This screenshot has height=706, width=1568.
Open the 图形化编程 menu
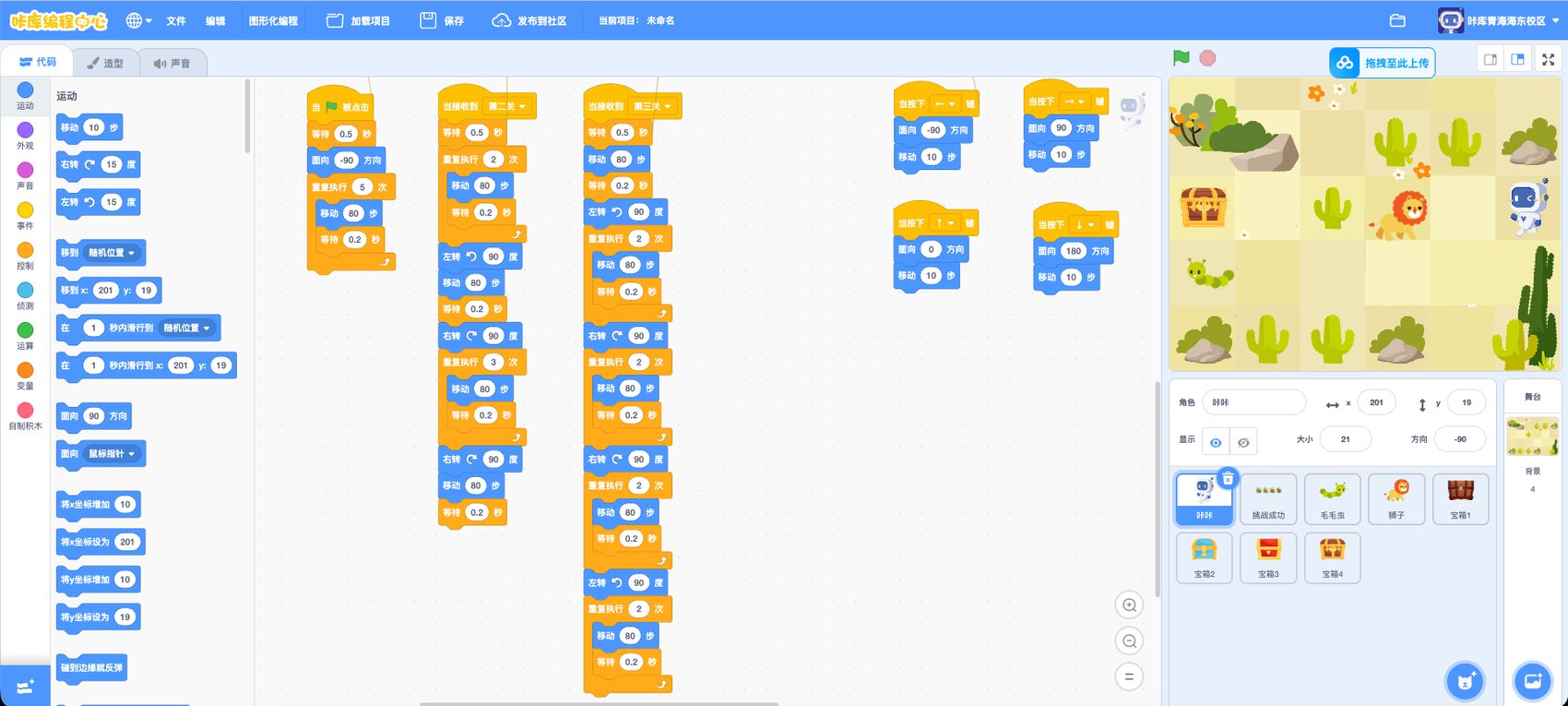[x=273, y=20]
